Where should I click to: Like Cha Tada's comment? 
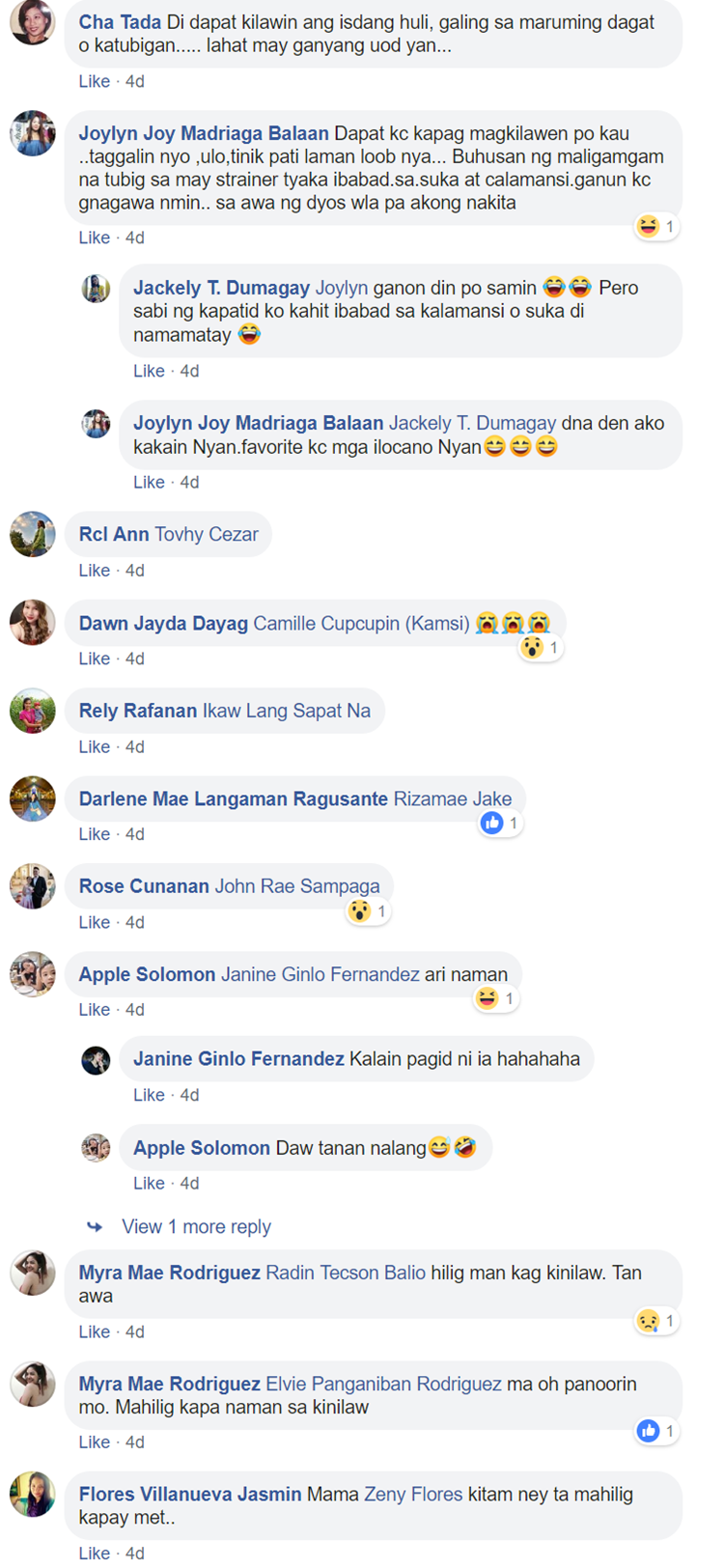pos(95,82)
